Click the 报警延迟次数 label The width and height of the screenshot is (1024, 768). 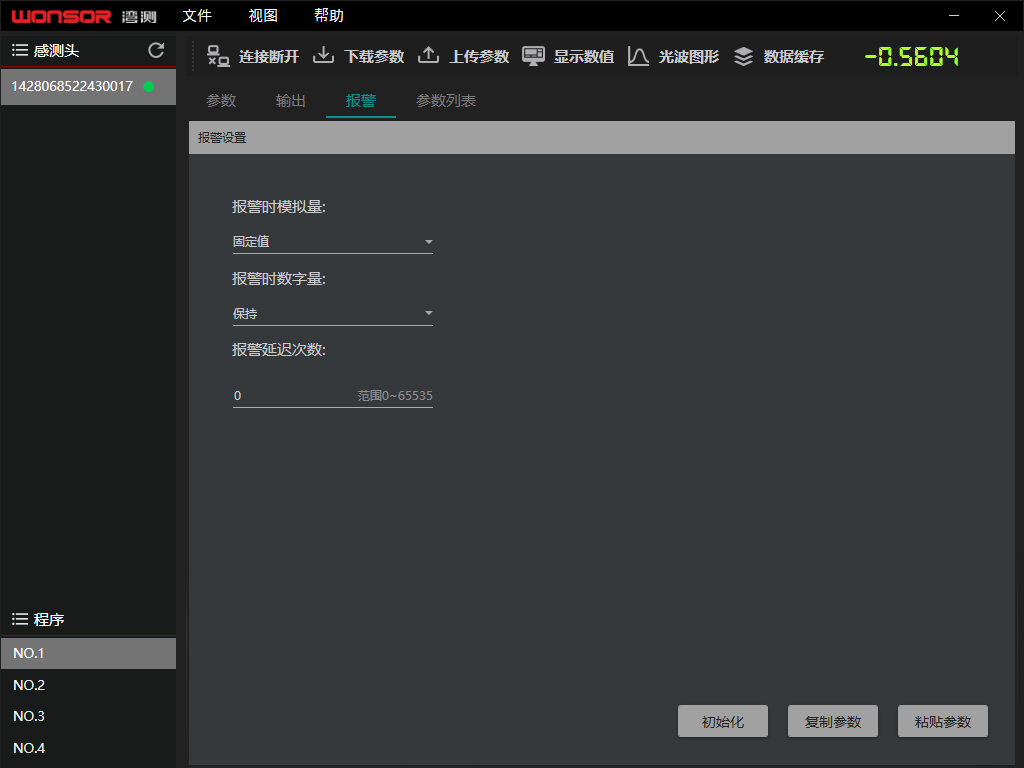click(279, 350)
